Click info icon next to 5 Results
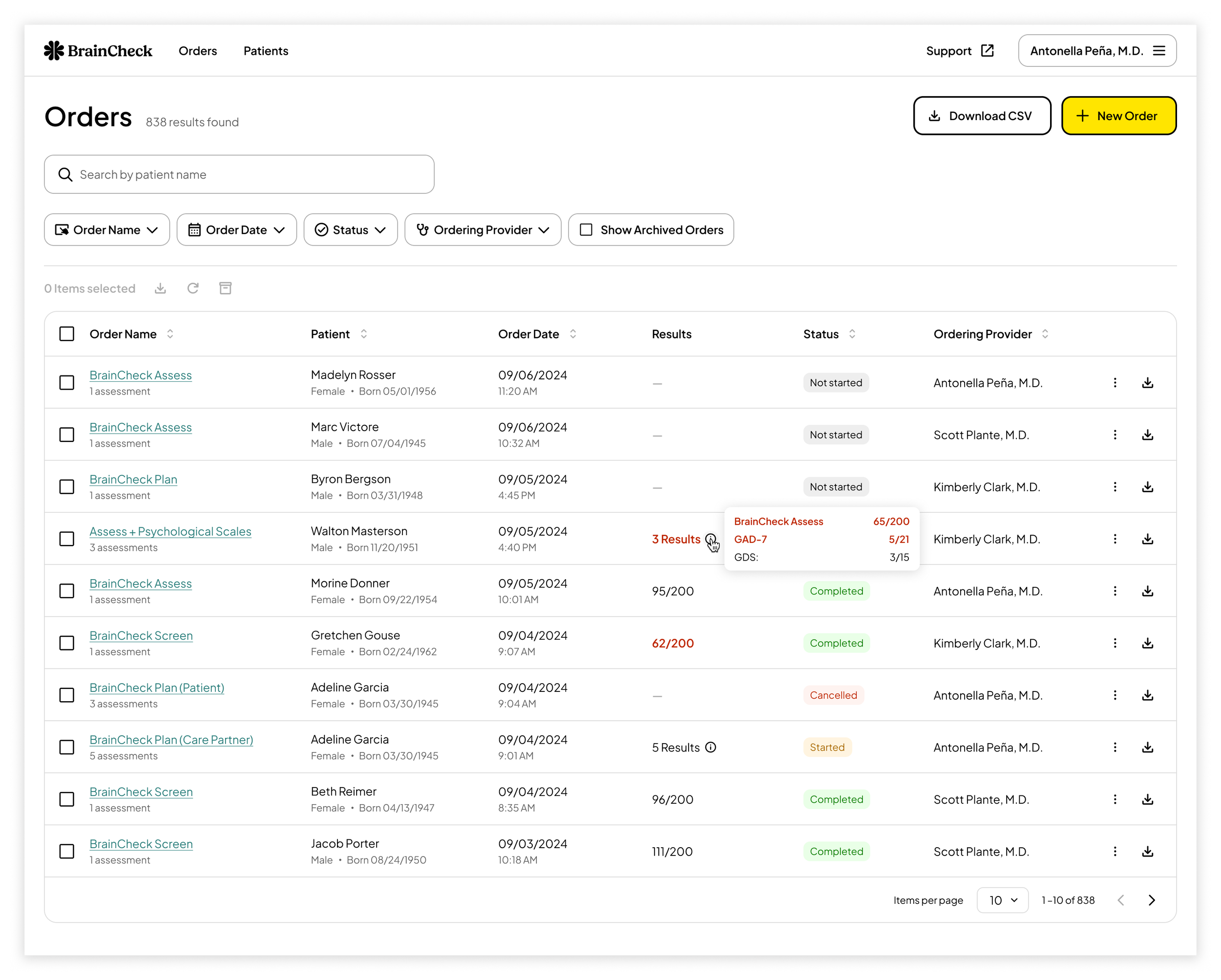Image resolution: width=1221 pixels, height=980 pixels. pos(711,747)
